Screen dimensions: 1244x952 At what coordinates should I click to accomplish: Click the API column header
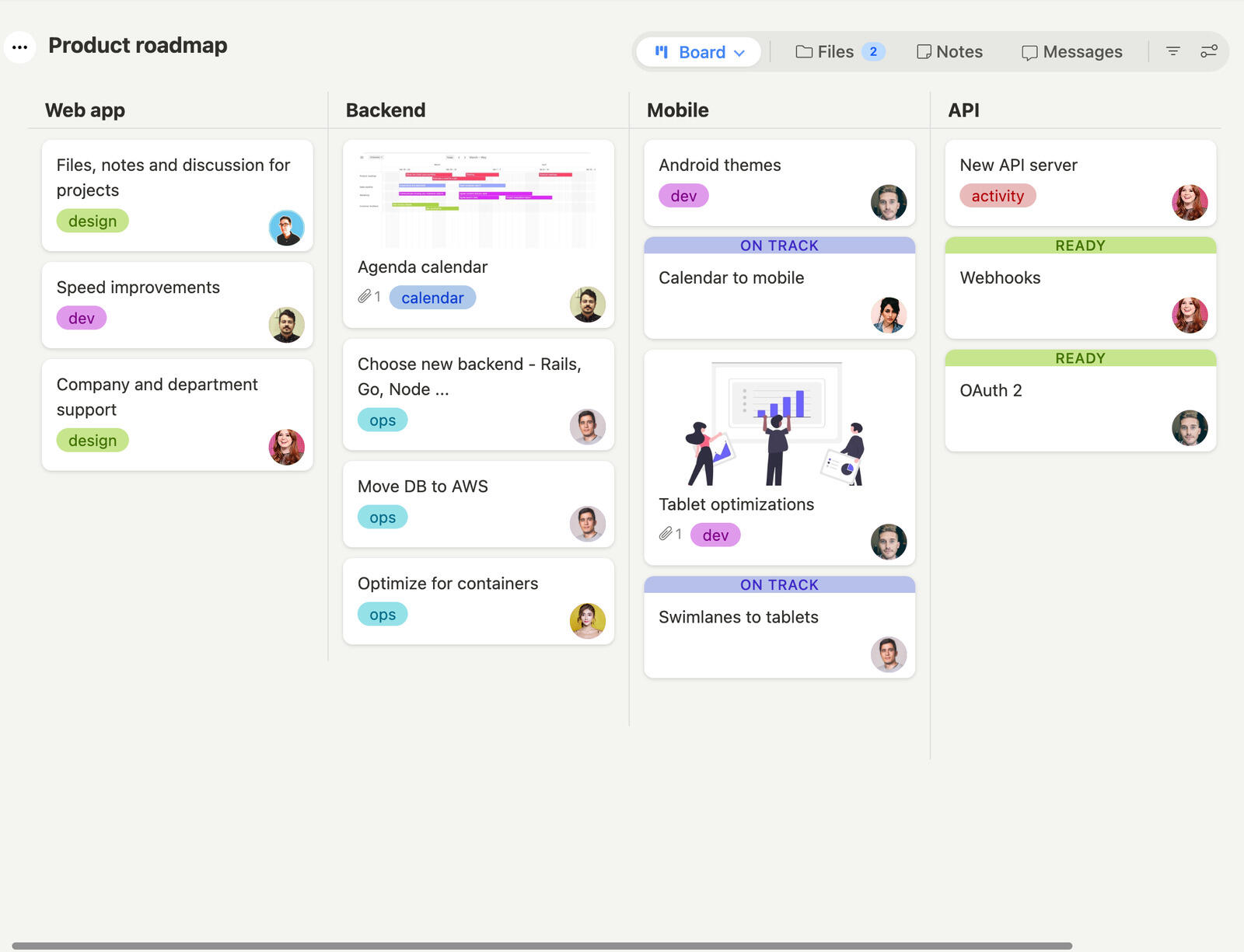pos(963,110)
